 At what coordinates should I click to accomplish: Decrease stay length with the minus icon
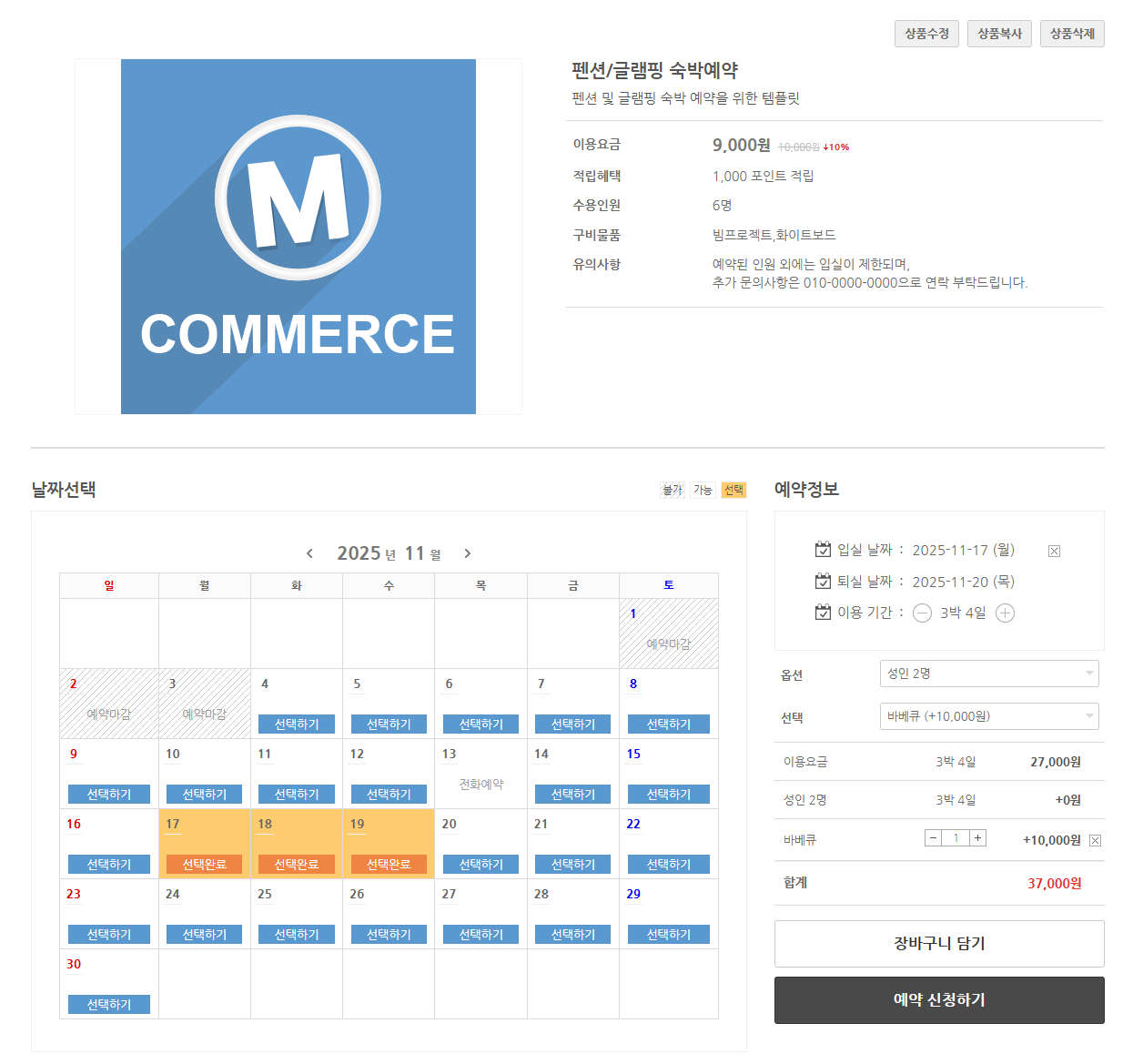(x=922, y=613)
